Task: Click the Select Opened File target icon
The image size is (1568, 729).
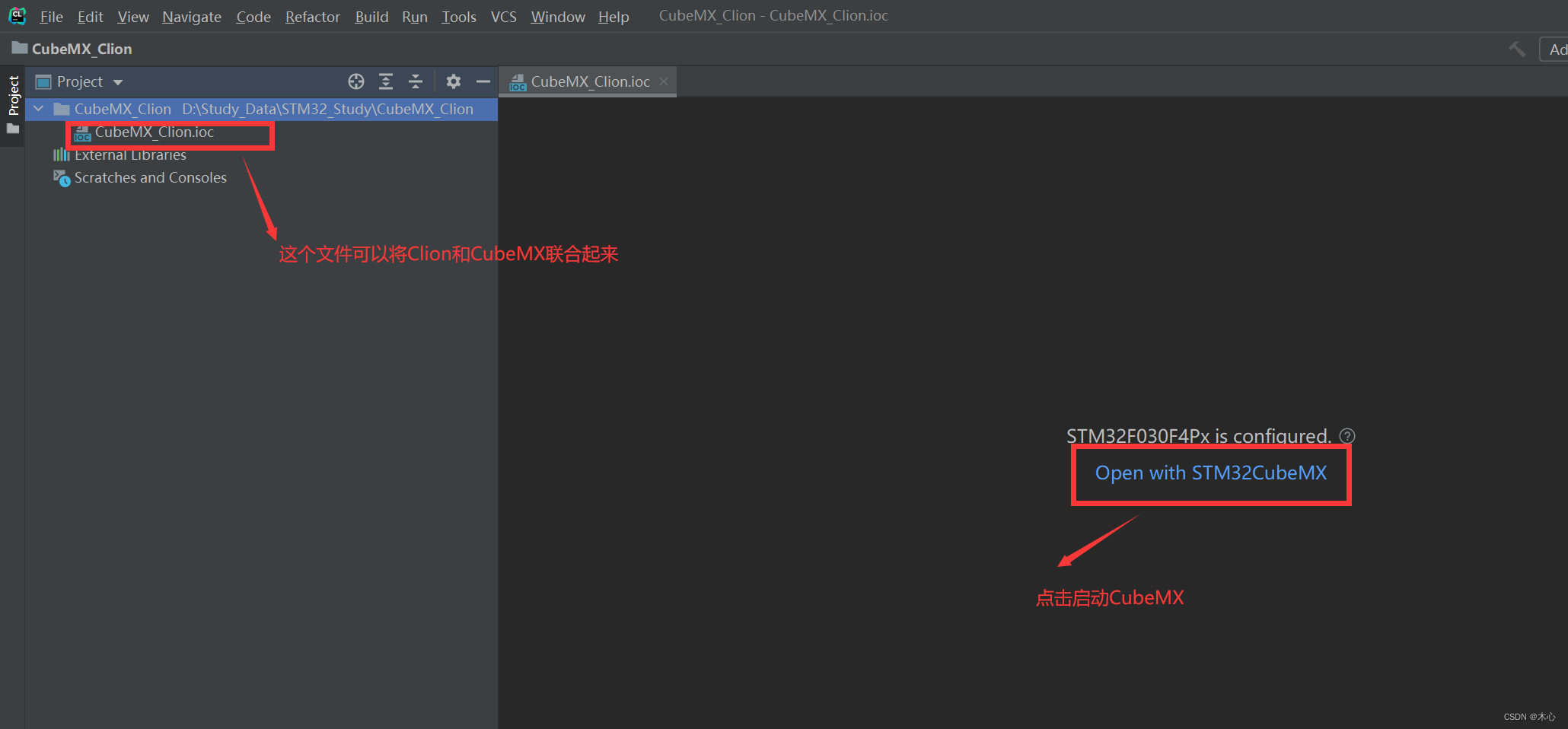Action: coord(356,81)
